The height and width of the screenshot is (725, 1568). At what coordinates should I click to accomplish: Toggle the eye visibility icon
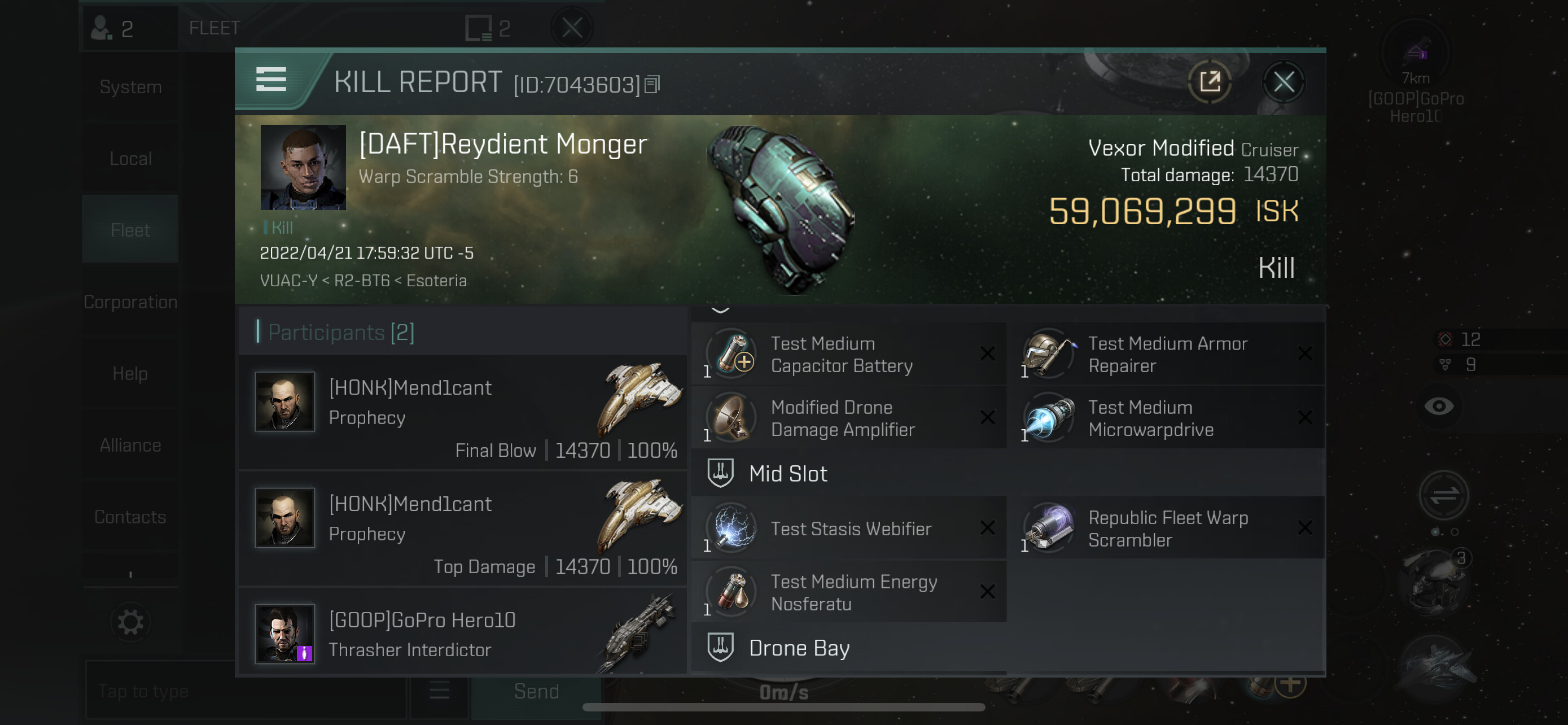(x=1438, y=406)
